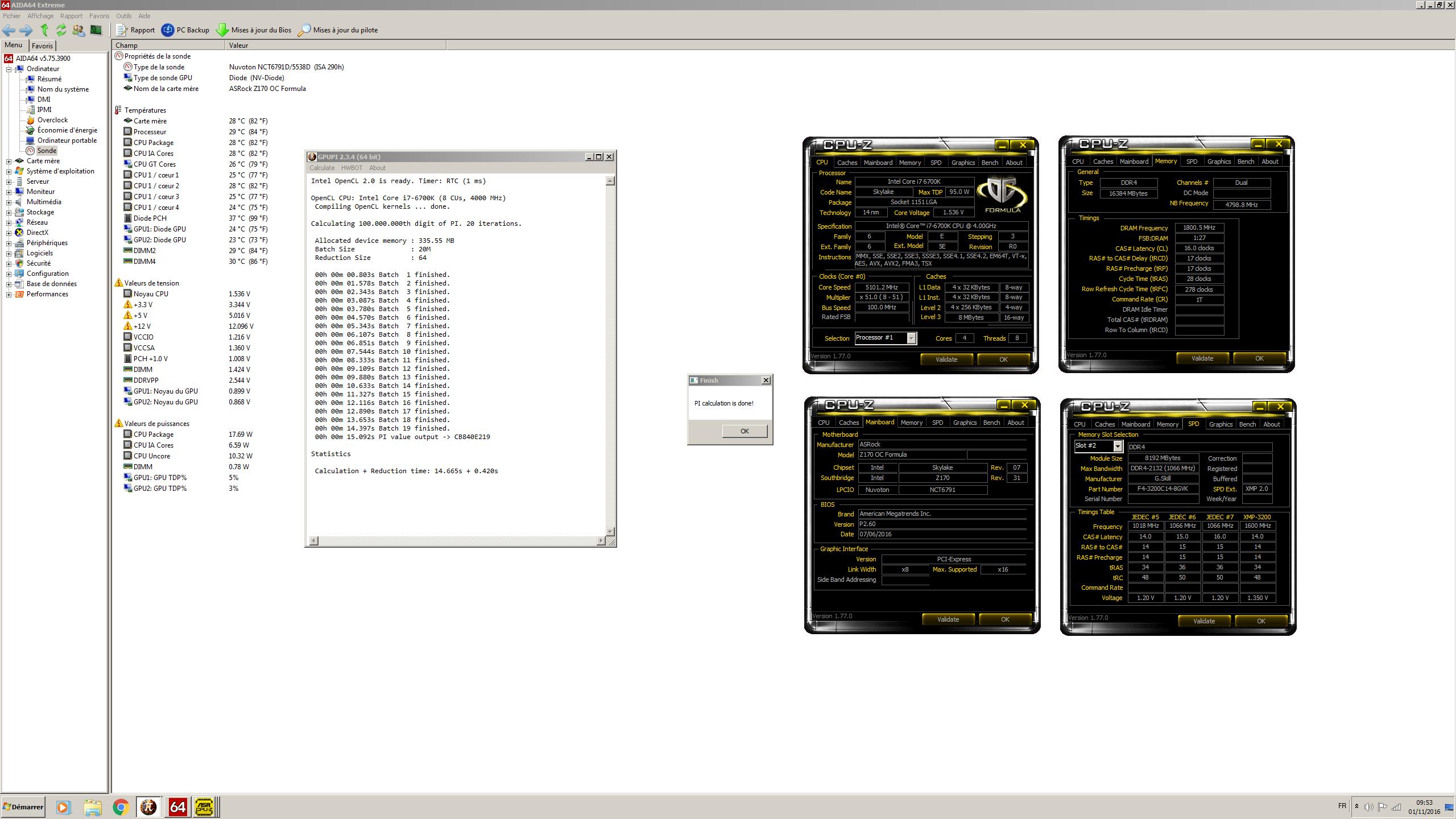Click OK in CPU-Z Mainboard window

point(1005,619)
